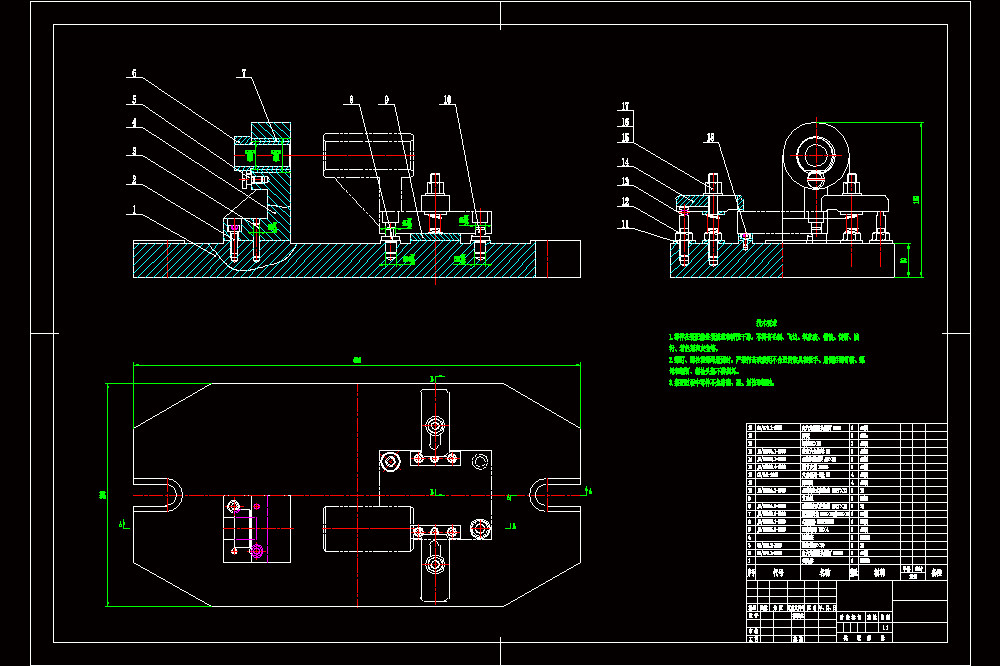Click part label number 9
Screen dimensions: 1000x666
386,100
